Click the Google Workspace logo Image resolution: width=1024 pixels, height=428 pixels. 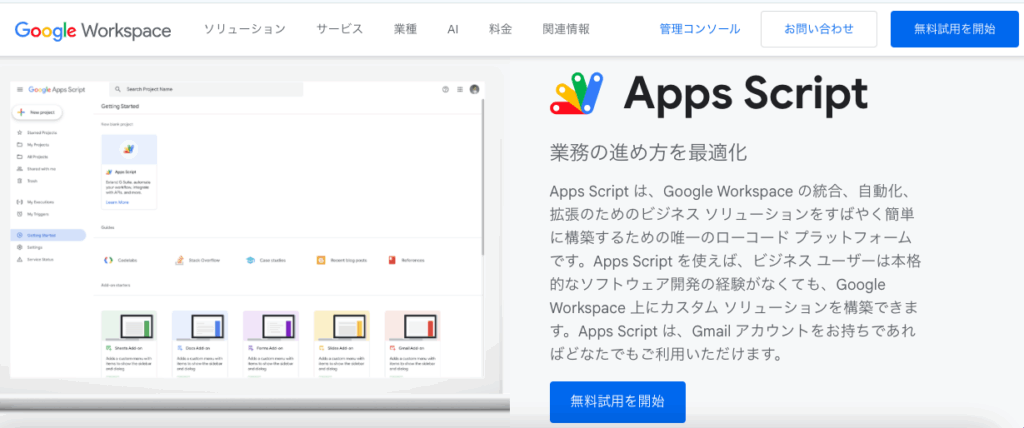pos(93,30)
